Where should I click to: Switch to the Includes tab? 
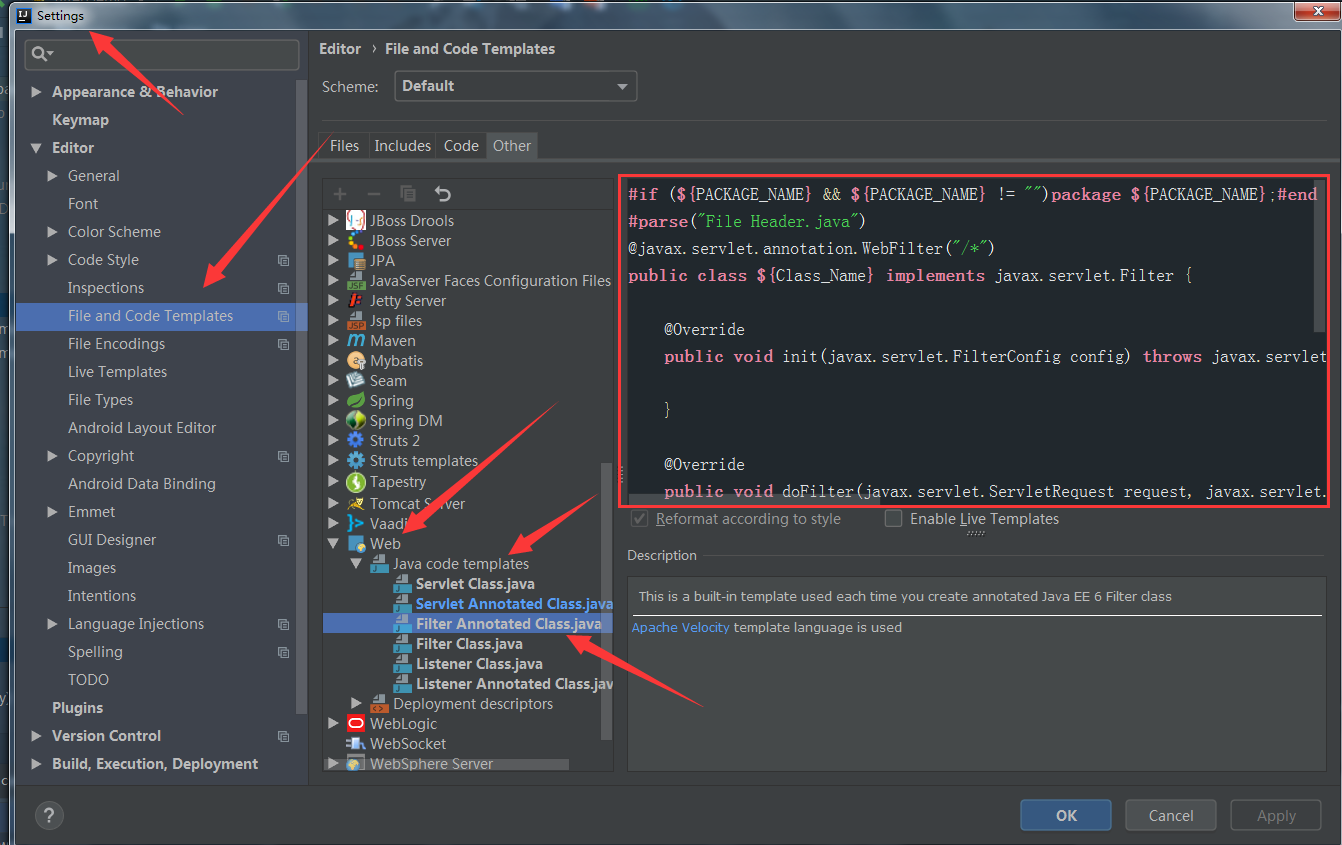(402, 145)
